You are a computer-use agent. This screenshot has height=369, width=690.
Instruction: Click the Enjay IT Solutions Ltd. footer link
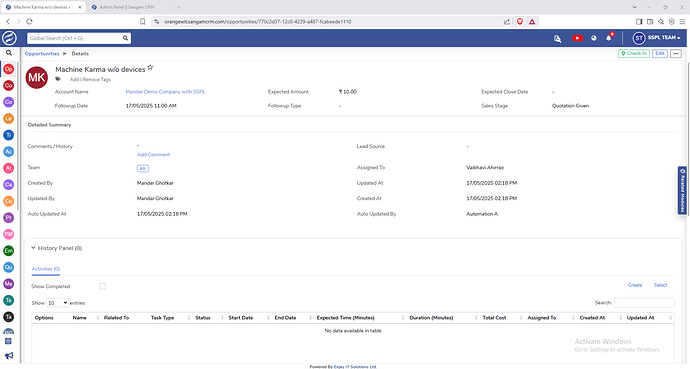[x=355, y=366]
